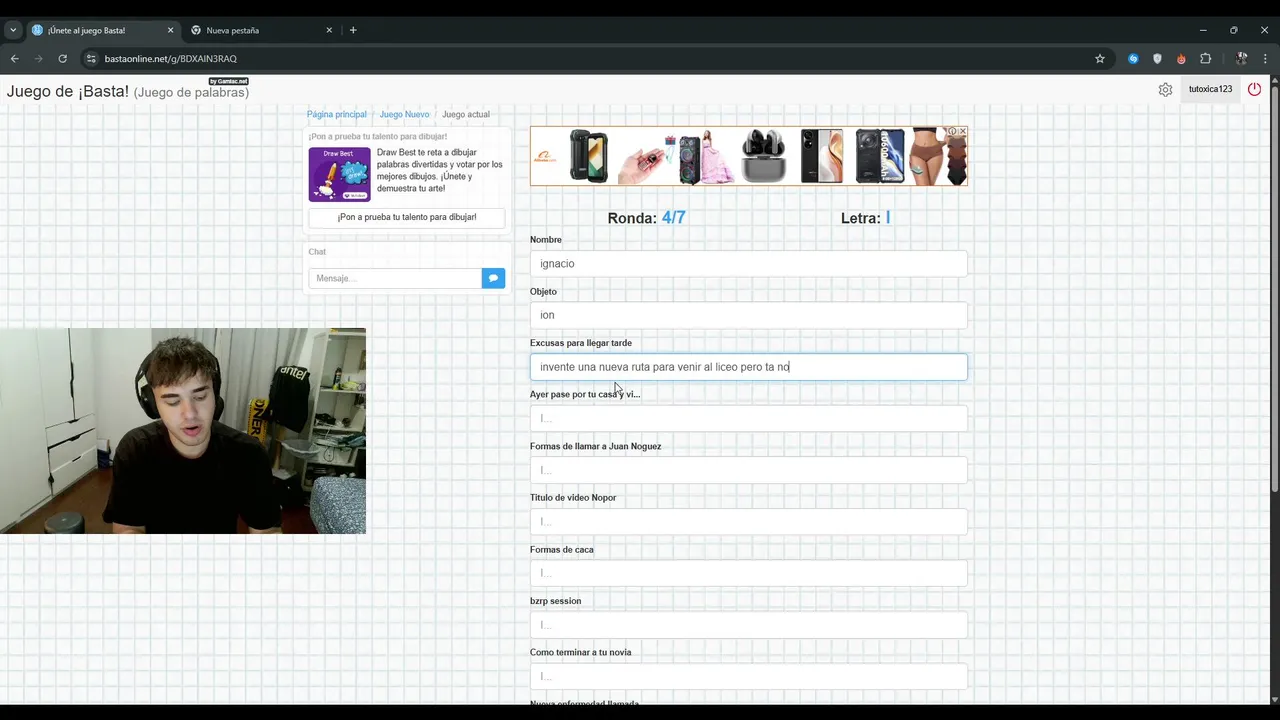
Task: Close the 'Nueva pestaña' tab
Action: tap(329, 30)
